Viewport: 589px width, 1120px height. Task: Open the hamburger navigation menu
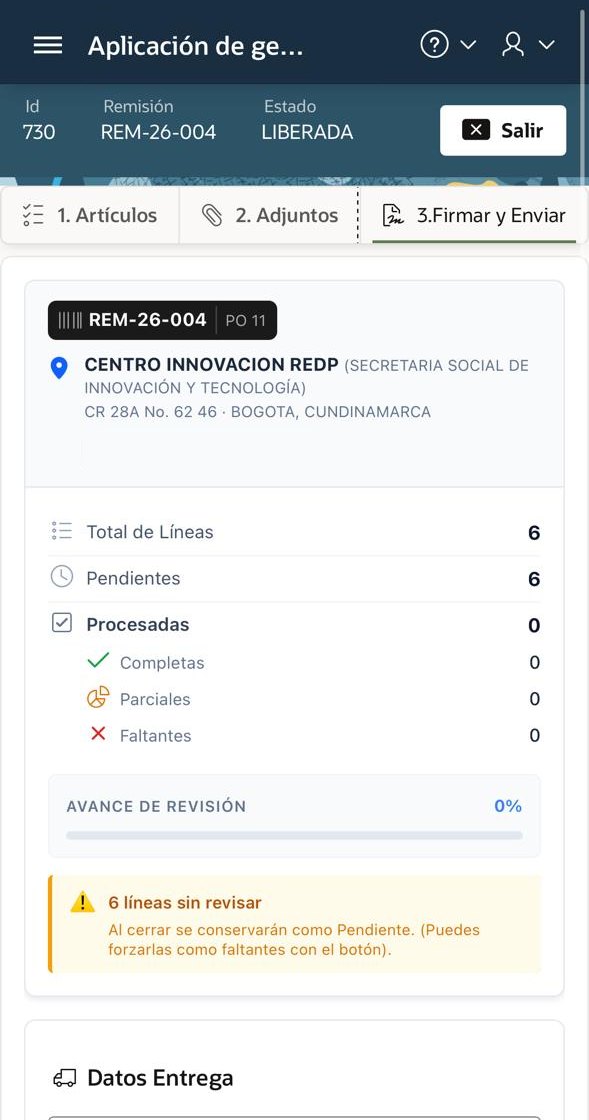[48, 46]
